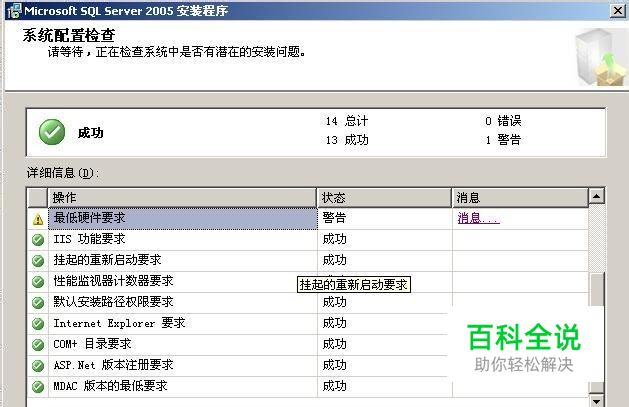
Task: Click the scrollbar up arrow of details list
Action: point(597,196)
